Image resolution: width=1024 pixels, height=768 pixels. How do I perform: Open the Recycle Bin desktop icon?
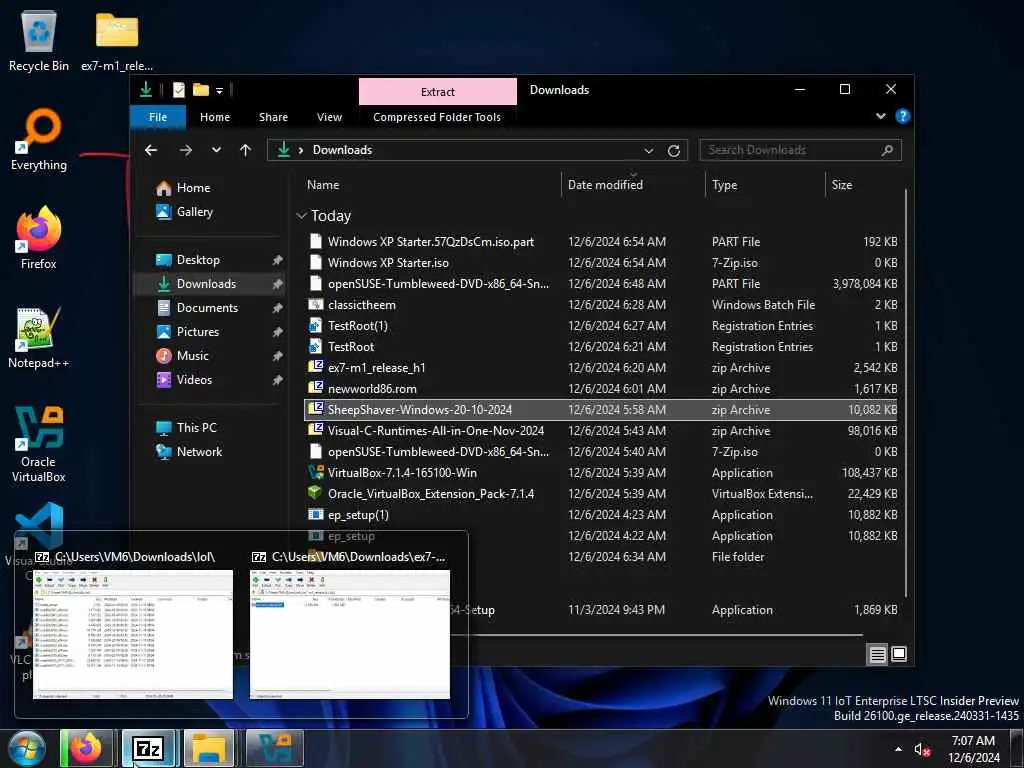[39, 40]
